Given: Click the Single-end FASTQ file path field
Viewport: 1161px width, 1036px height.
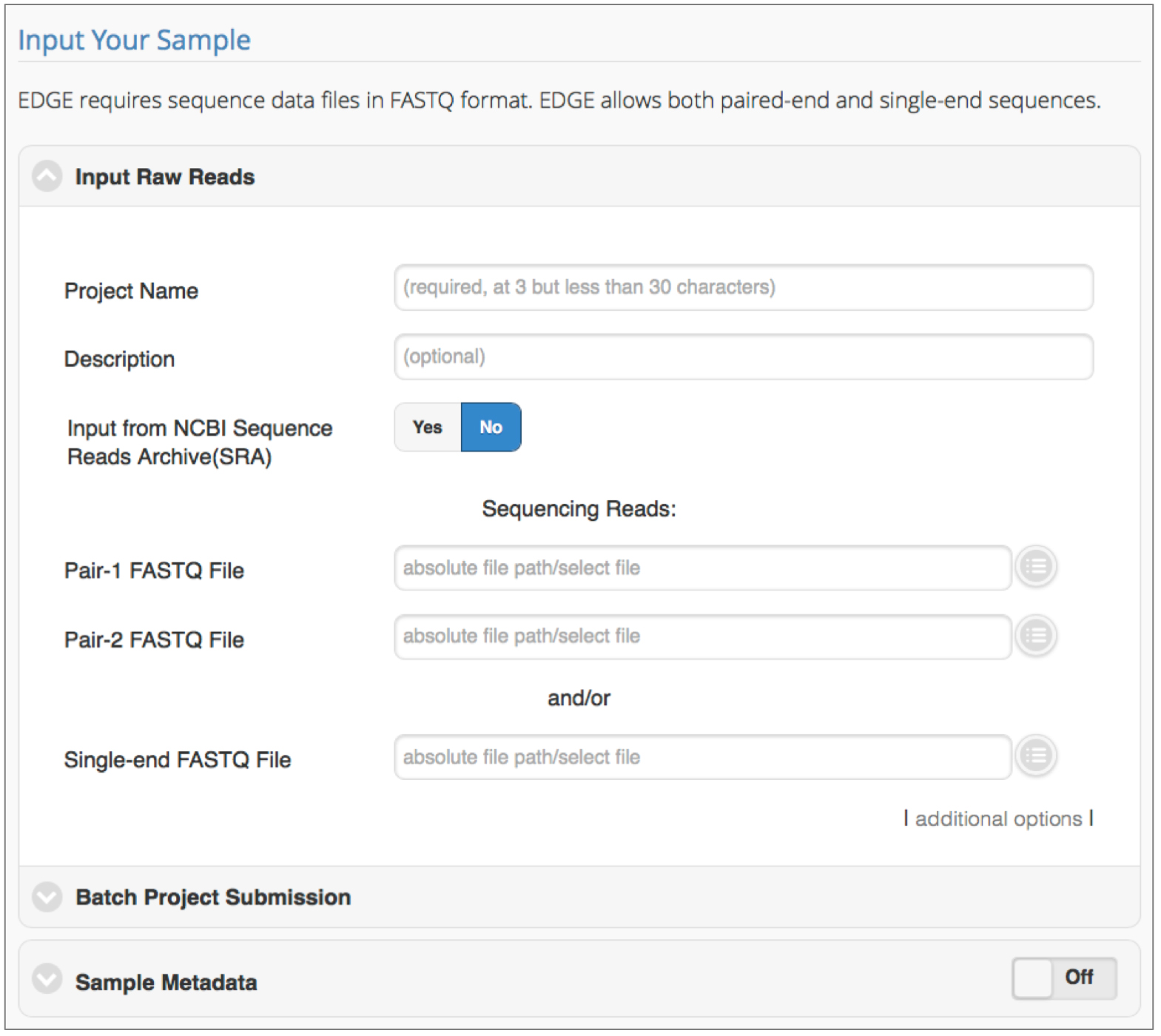Looking at the screenshot, I should (702, 757).
